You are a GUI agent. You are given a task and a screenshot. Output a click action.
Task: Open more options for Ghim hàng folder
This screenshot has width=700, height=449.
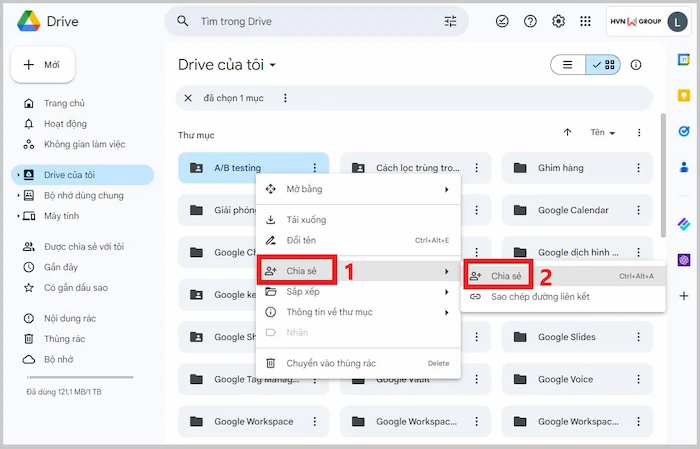point(638,168)
